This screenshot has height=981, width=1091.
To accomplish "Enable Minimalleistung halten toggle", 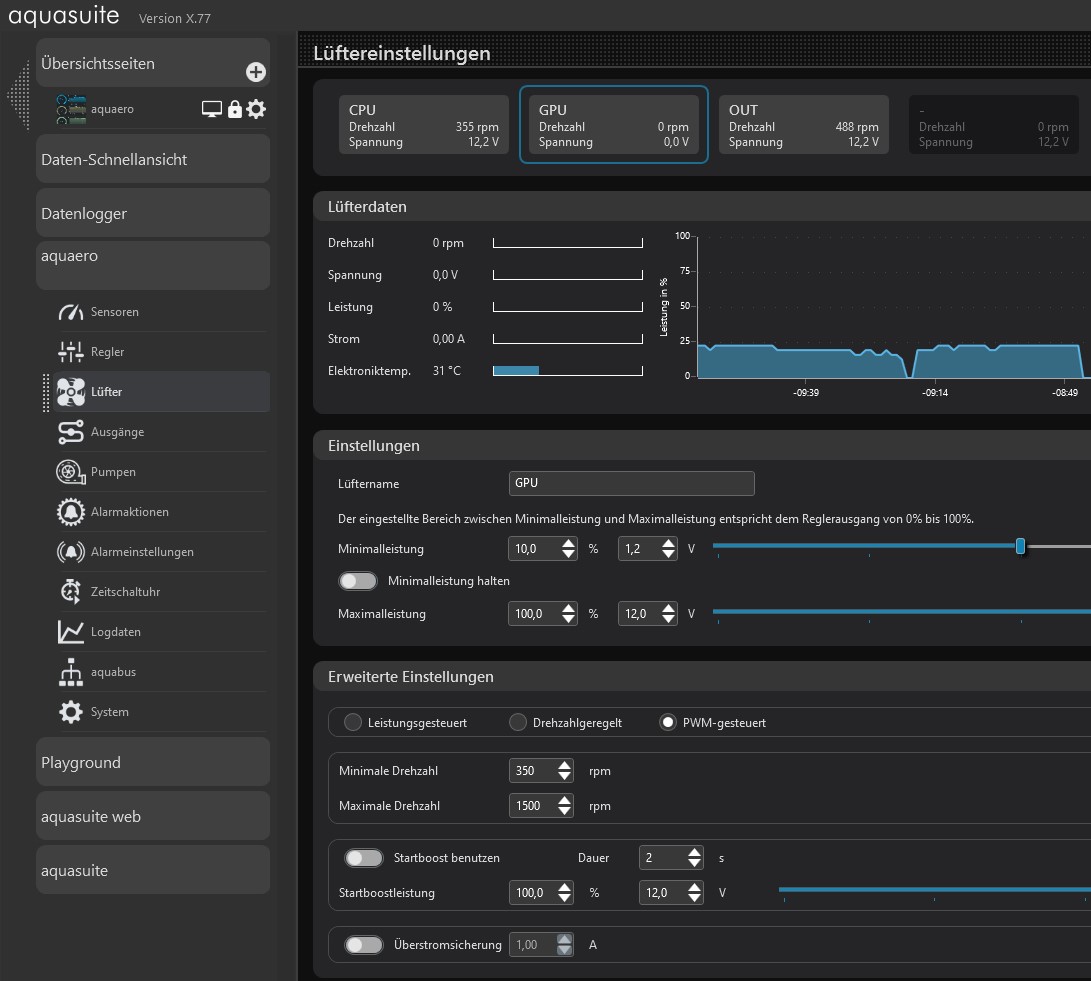I will pos(358,581).
